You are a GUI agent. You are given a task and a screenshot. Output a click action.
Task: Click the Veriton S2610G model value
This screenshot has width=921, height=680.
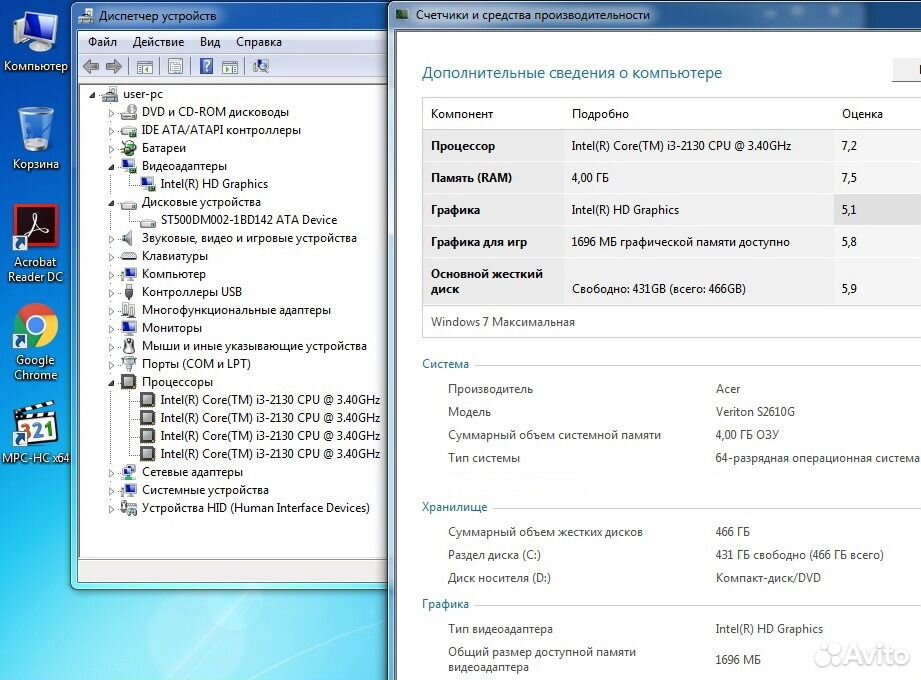coord(755,412)
